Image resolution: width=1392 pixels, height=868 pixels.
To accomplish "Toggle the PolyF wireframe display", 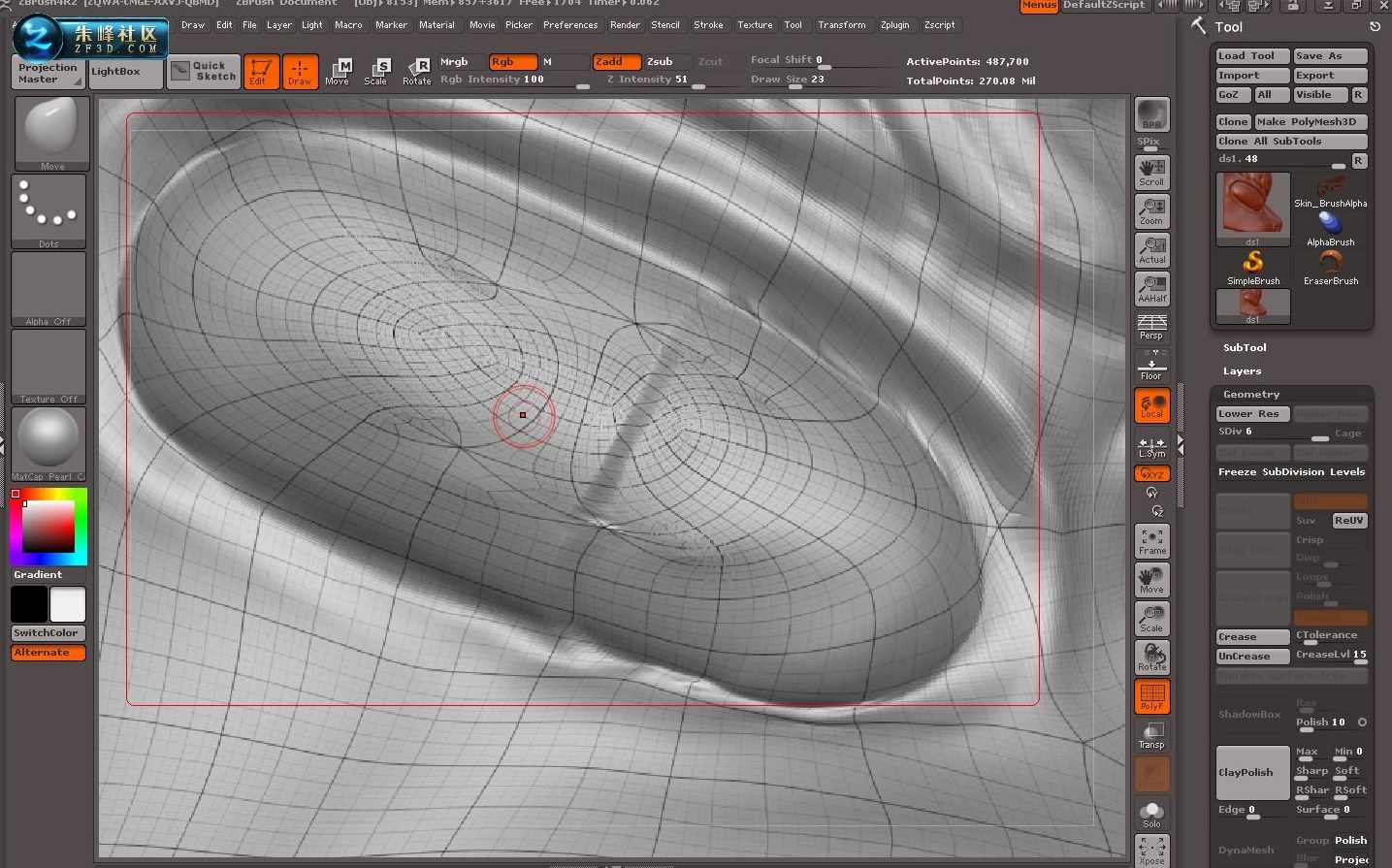I will 1150,695.
